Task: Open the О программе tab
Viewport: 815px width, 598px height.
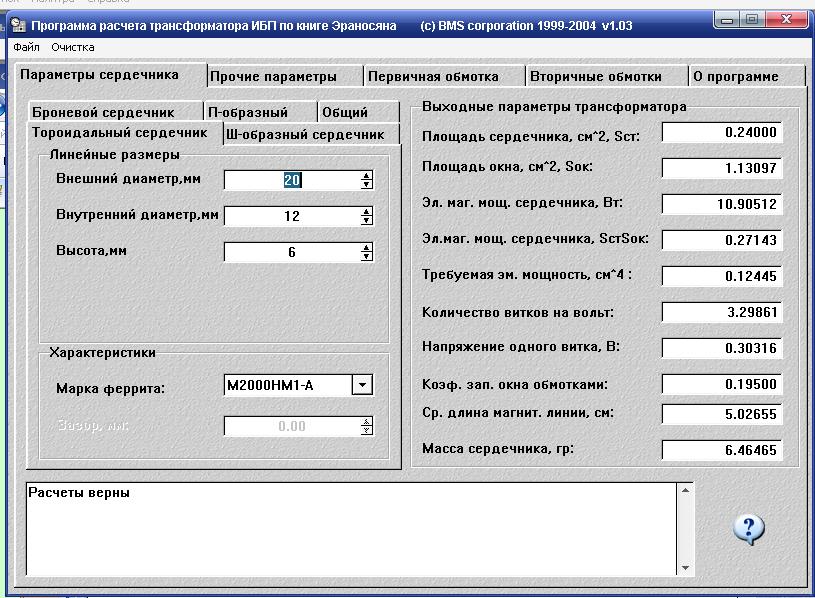Action: 736,76
